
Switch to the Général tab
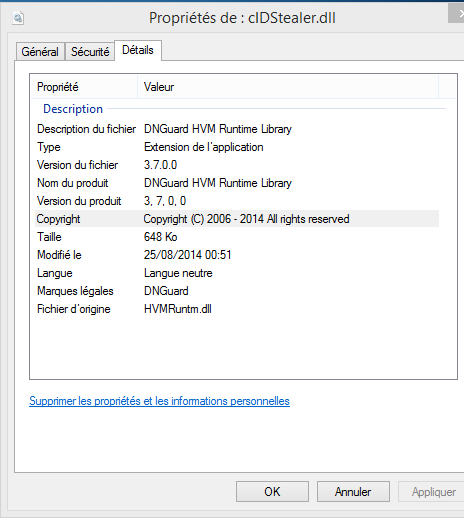click(40, 52)
